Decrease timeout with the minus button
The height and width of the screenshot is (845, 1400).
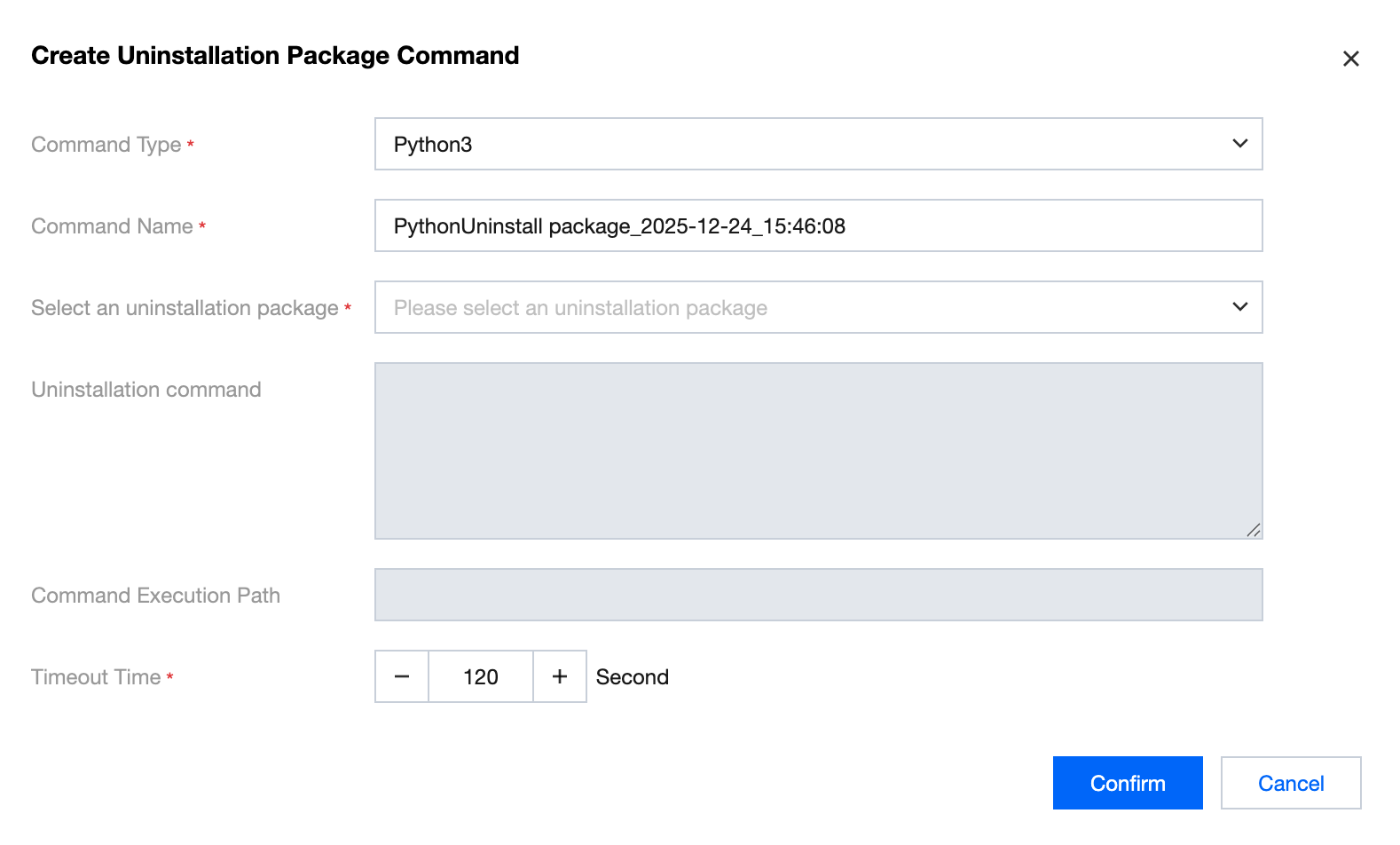402,676
